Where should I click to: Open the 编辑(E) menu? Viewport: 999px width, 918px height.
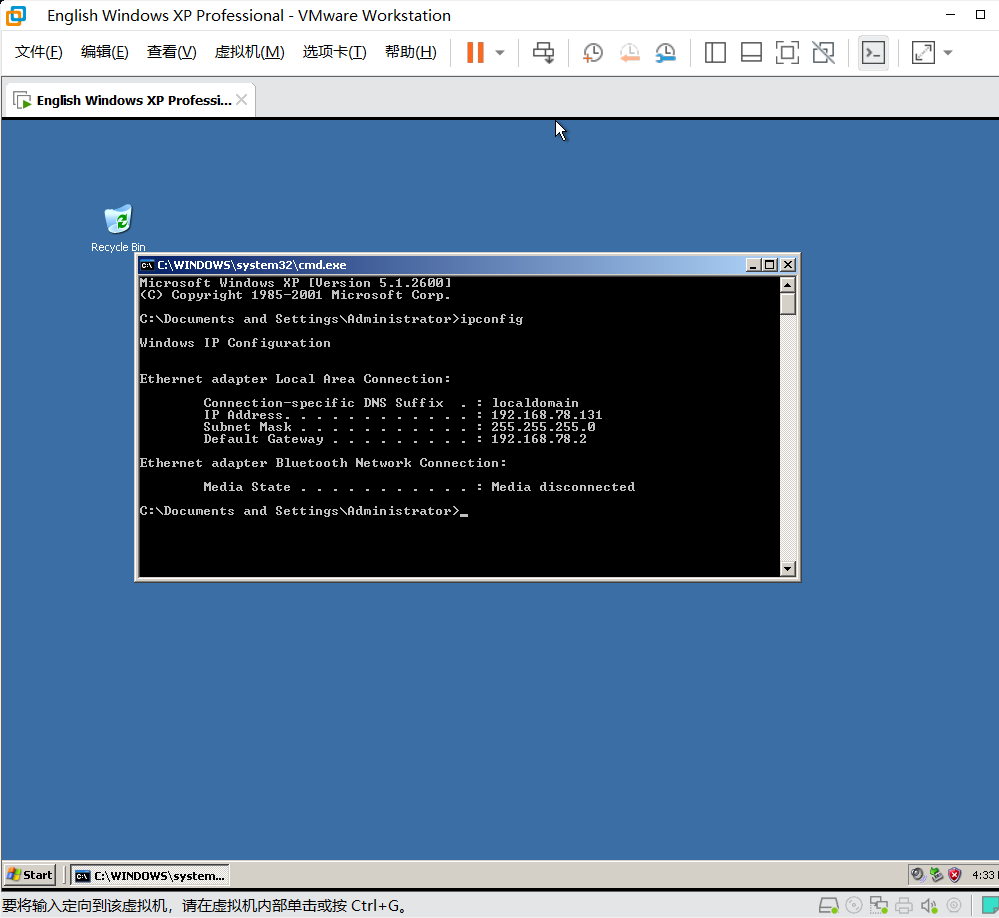coord(105,52)
